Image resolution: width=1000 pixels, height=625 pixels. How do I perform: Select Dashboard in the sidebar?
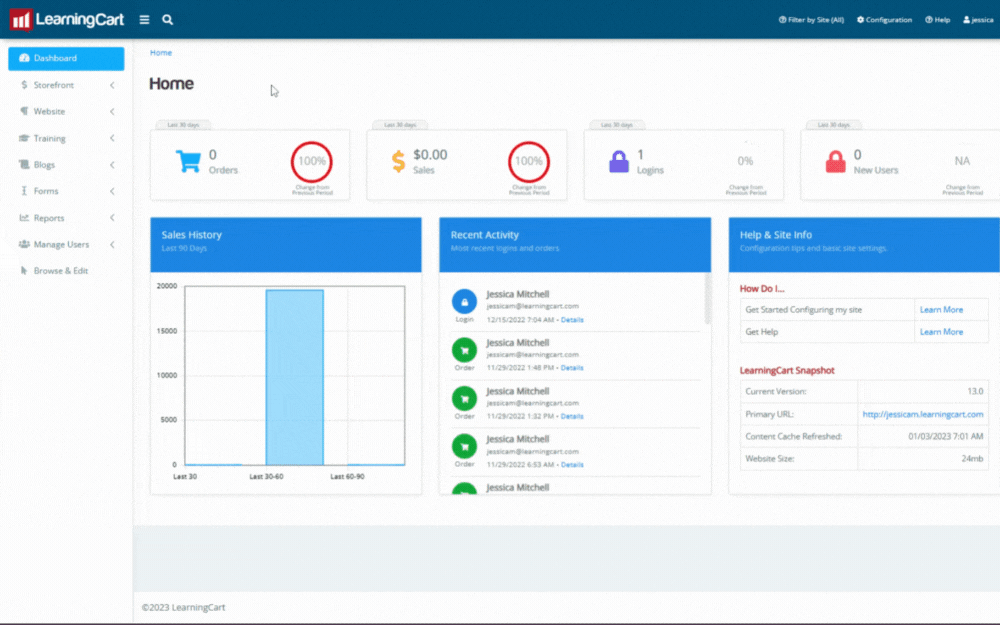(x=66, y=58)
